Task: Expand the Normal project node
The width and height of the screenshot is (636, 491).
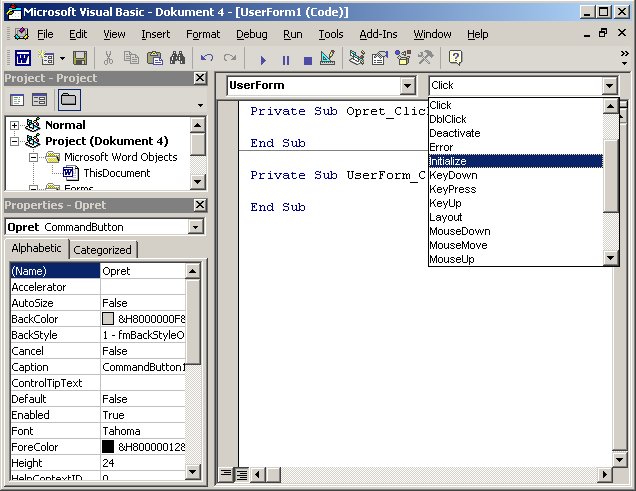Action: 15,125
